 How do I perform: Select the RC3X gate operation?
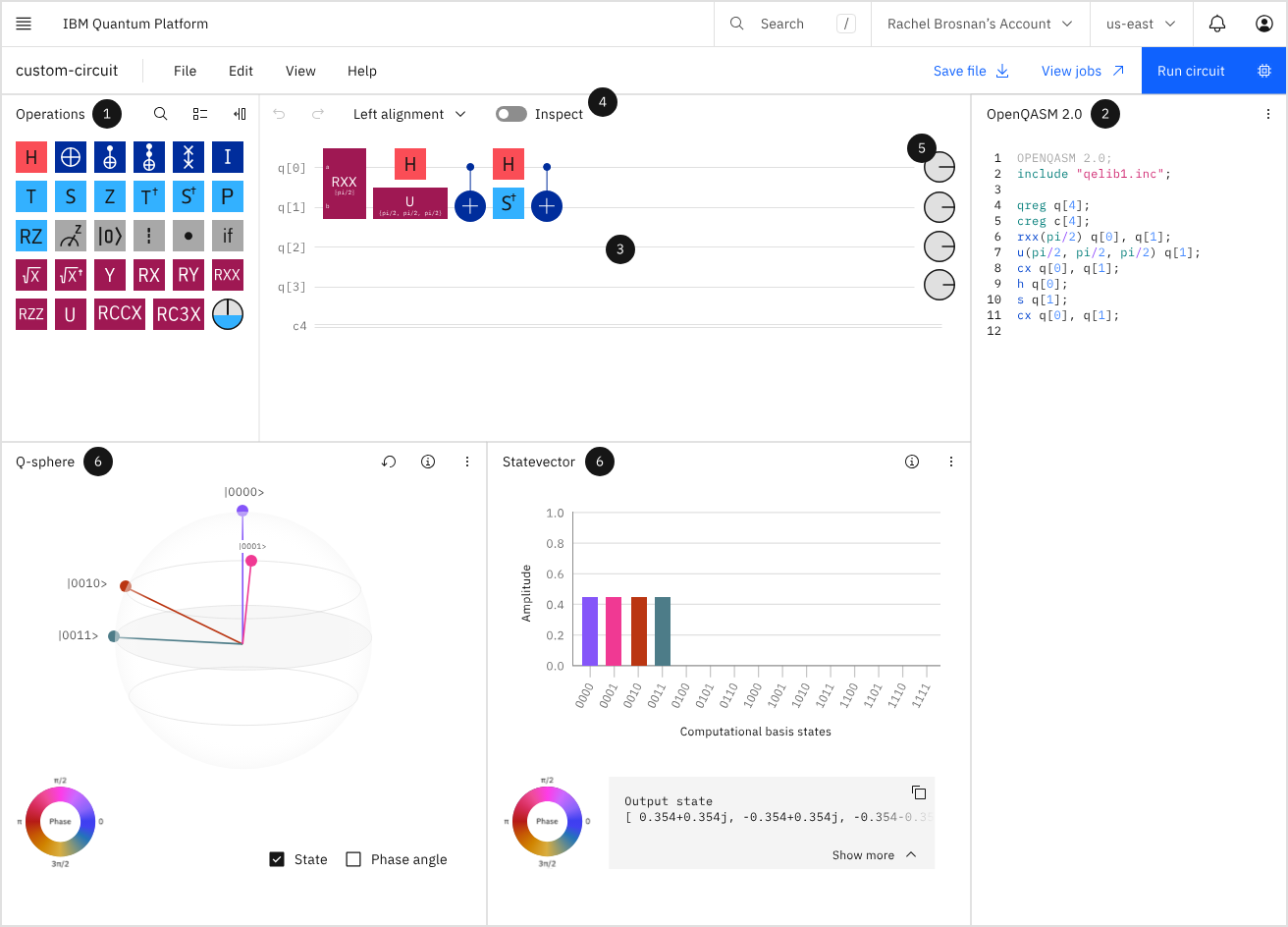click(179, 314)
